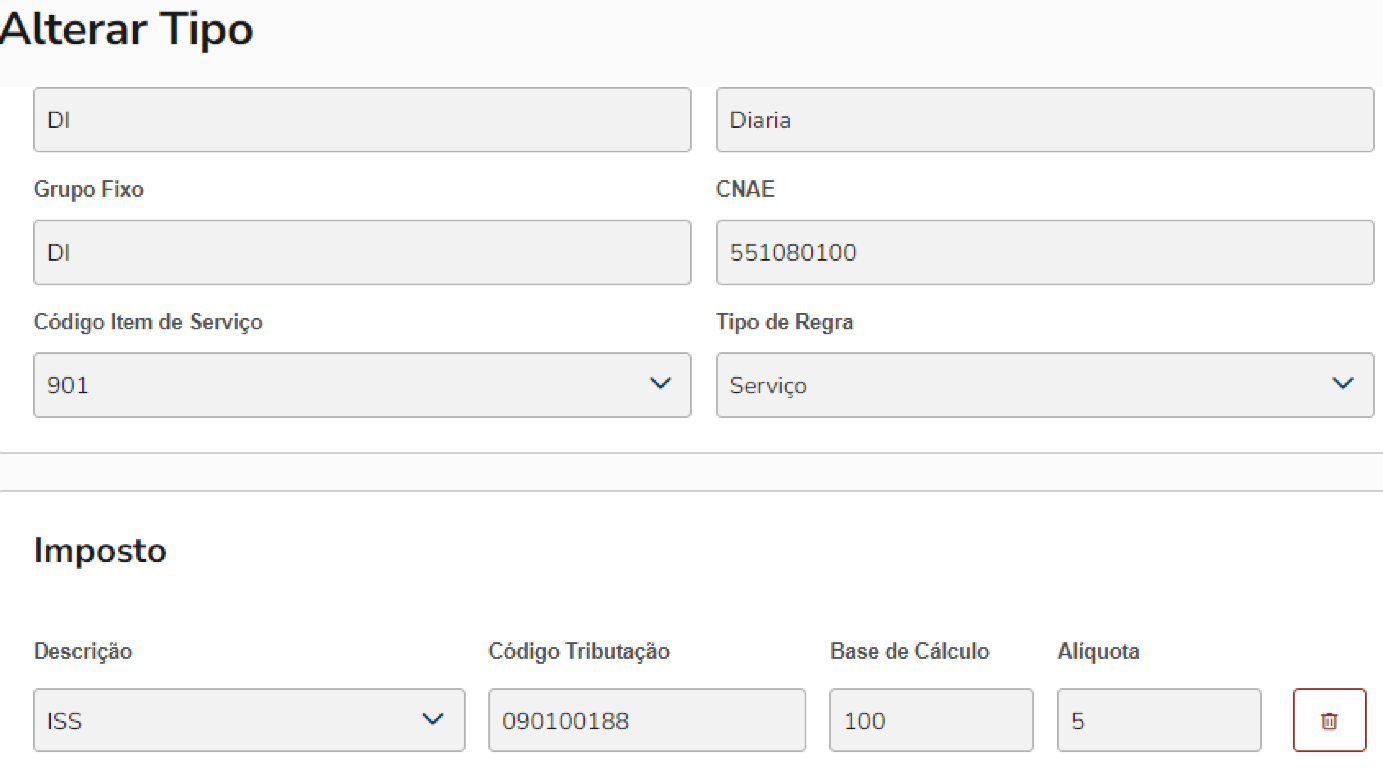Select the Alíquota field showing 5
The image size is (1383, 768).
(1158, 720)
